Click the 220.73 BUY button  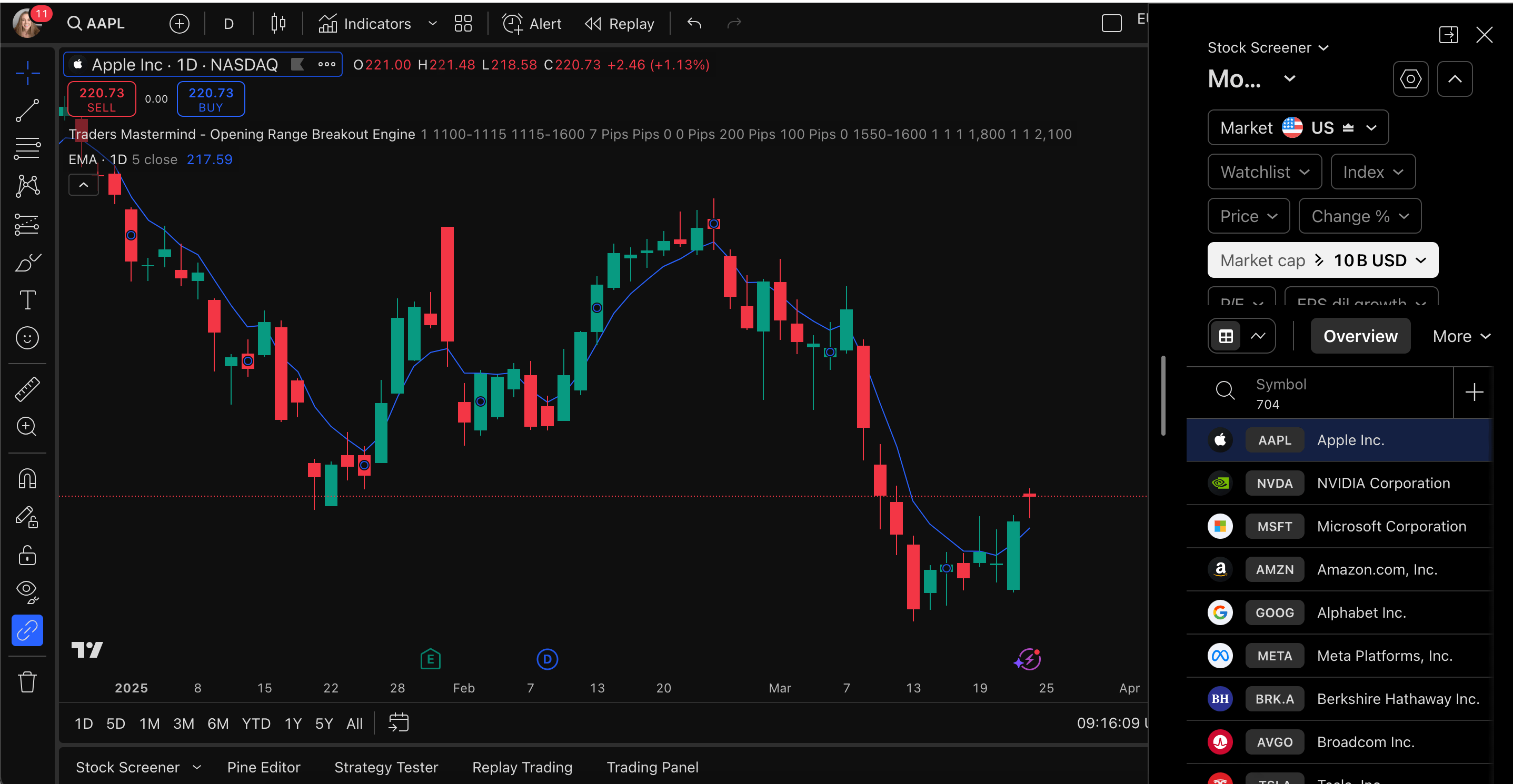[x=211, y=99]
